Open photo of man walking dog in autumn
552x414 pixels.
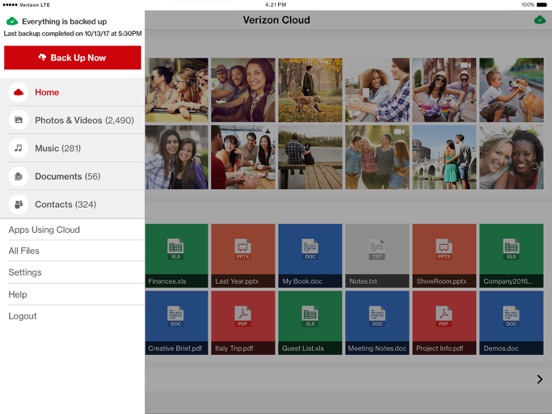point(310,90)
